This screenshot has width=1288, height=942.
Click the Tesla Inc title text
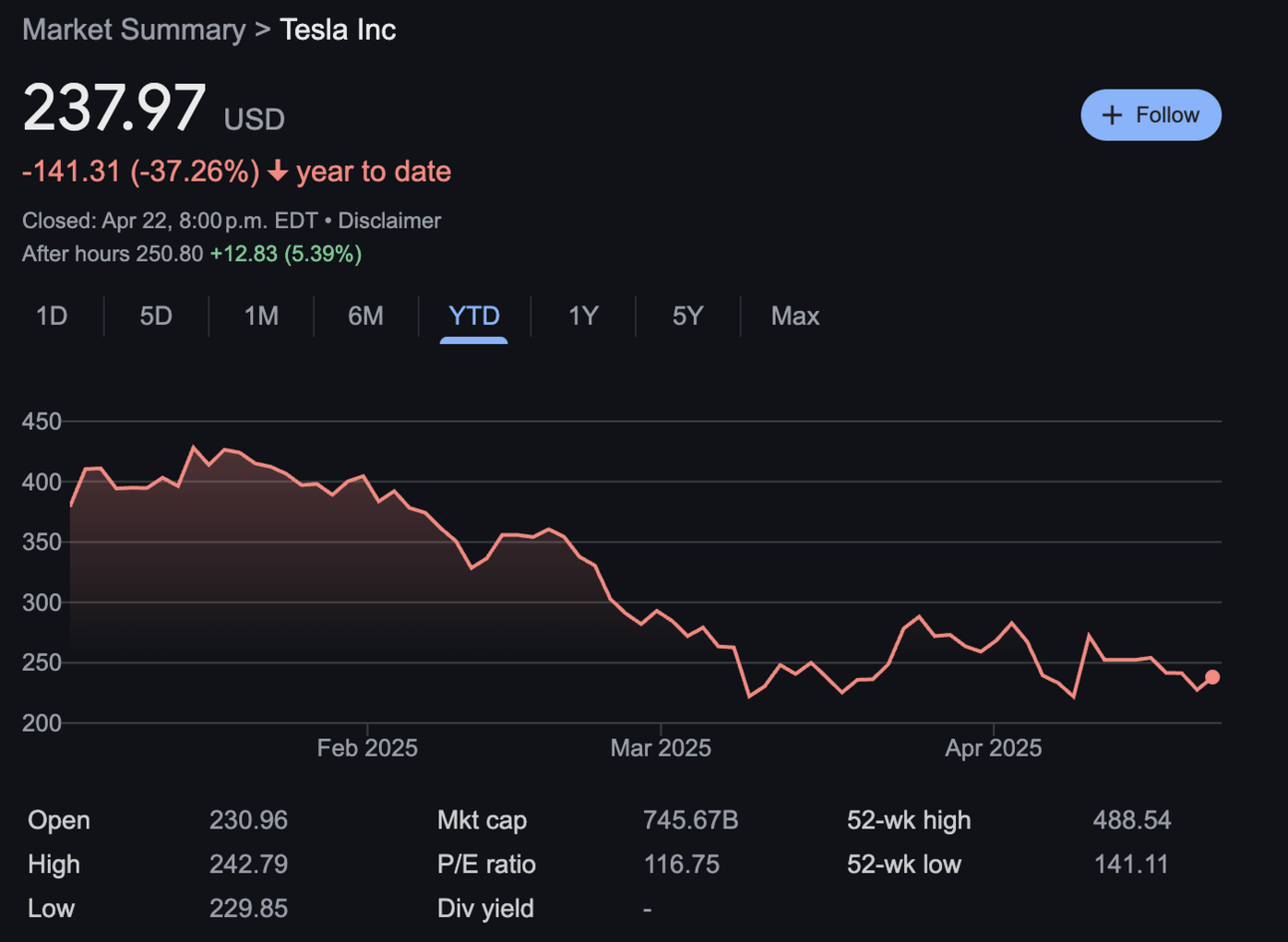(x=337, y=30)
